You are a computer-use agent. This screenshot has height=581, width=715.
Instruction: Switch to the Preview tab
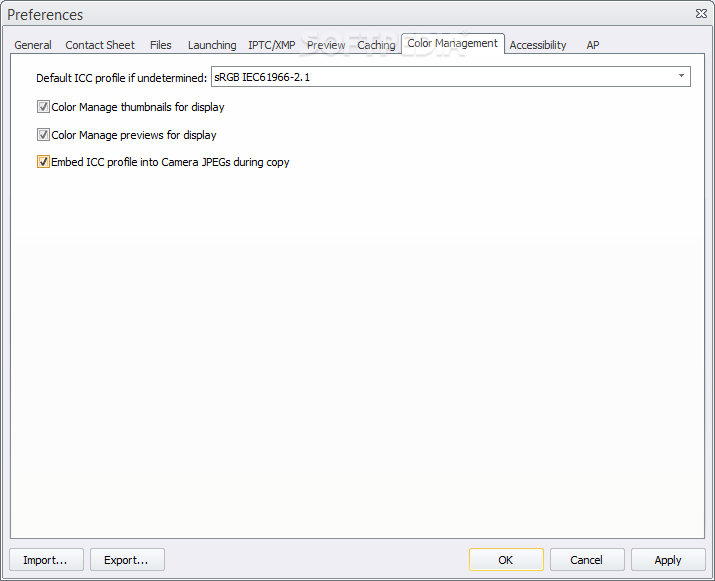coord(326,45)
